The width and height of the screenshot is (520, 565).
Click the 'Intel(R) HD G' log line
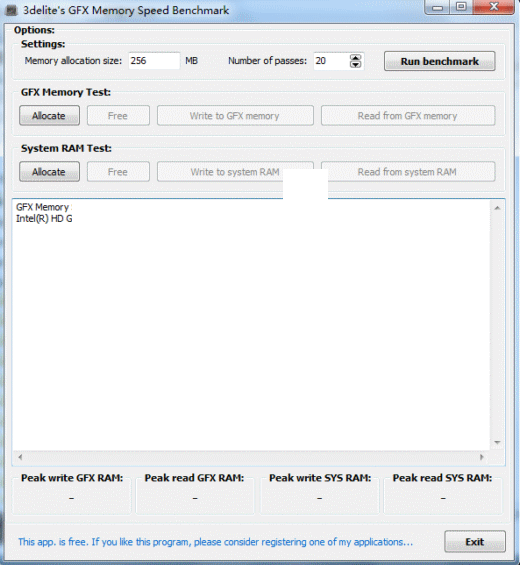click(44, 219)
